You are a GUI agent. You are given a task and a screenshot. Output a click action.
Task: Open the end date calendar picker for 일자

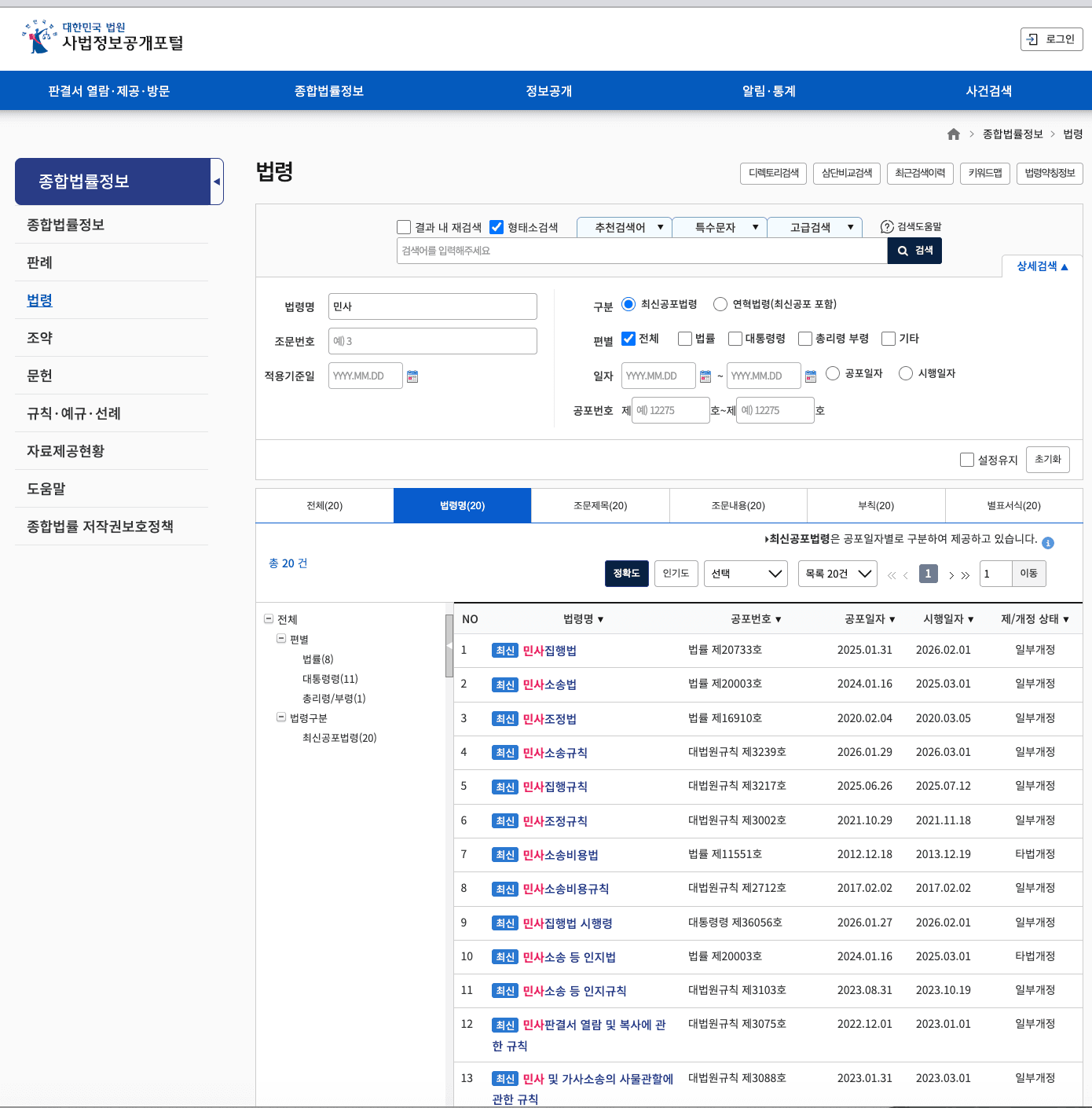coord(811,376)
